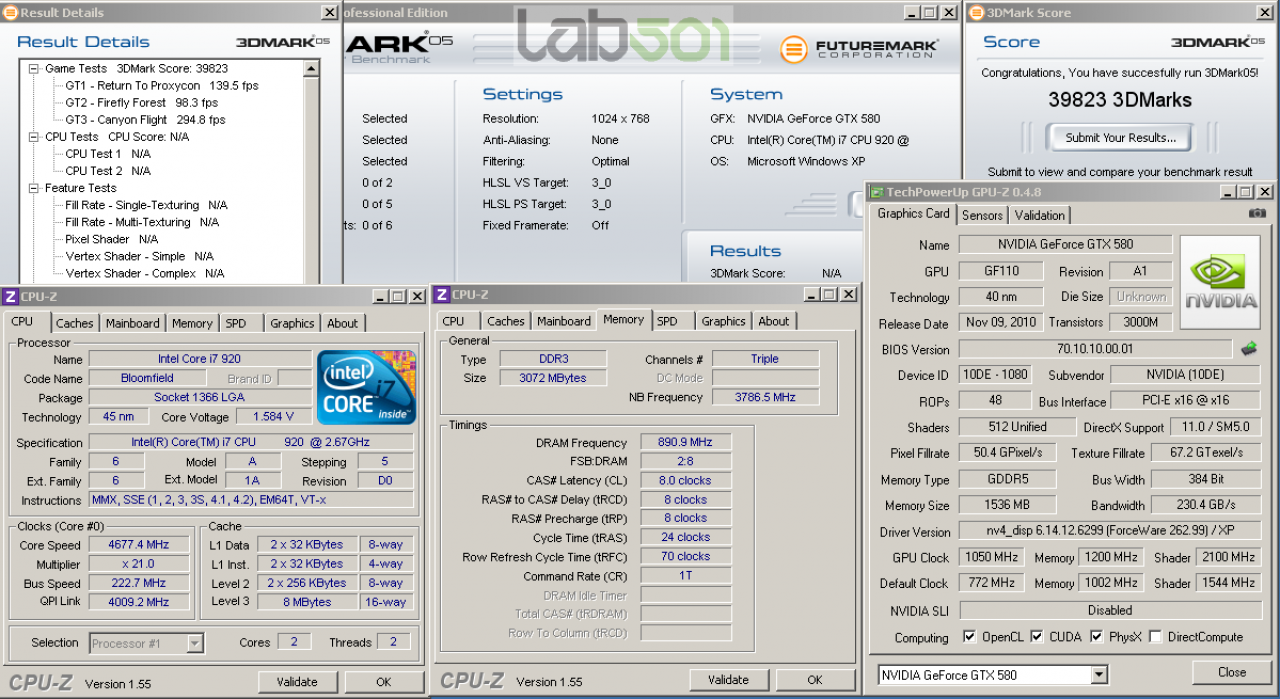Enable the OpenCL checkbox
Image resolution: width=1280 pixels, height=699 pixels.
(969, 636)
